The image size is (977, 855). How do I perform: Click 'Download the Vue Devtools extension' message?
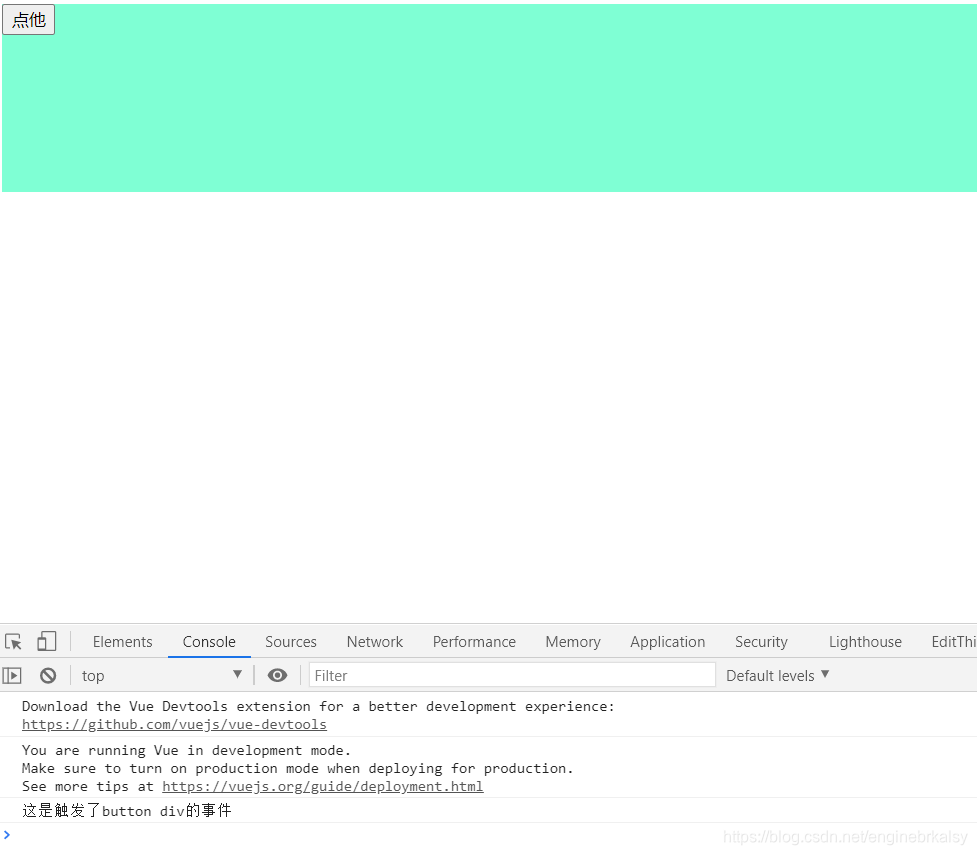point(318,707)
